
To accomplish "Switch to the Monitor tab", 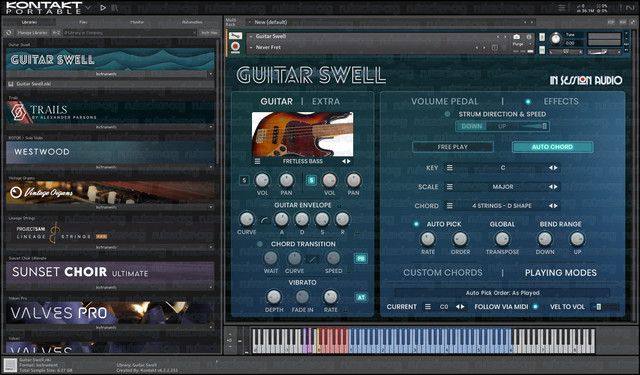I will [x=137, y=22].
